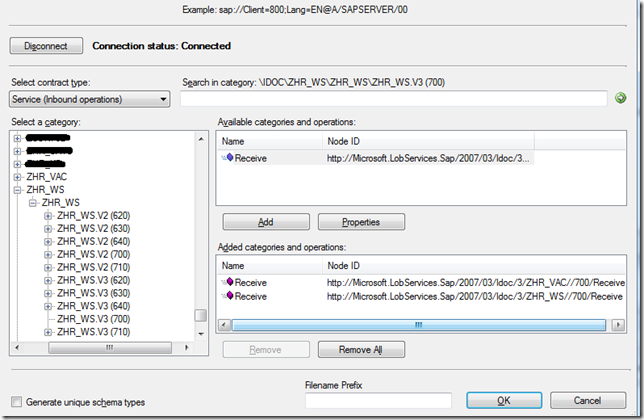Click the added operations scroll right arrow
644x420 pixels.
618,325
